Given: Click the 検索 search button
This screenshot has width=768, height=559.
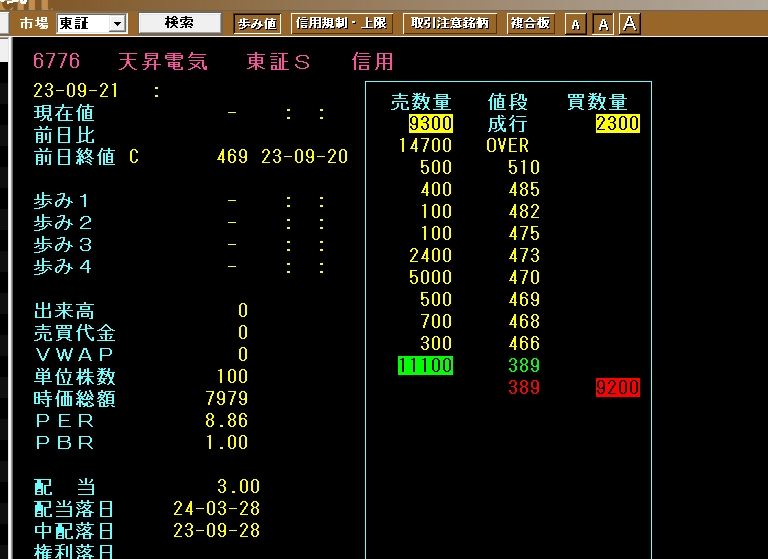Looking at the screenshot, I should (179, 23).
